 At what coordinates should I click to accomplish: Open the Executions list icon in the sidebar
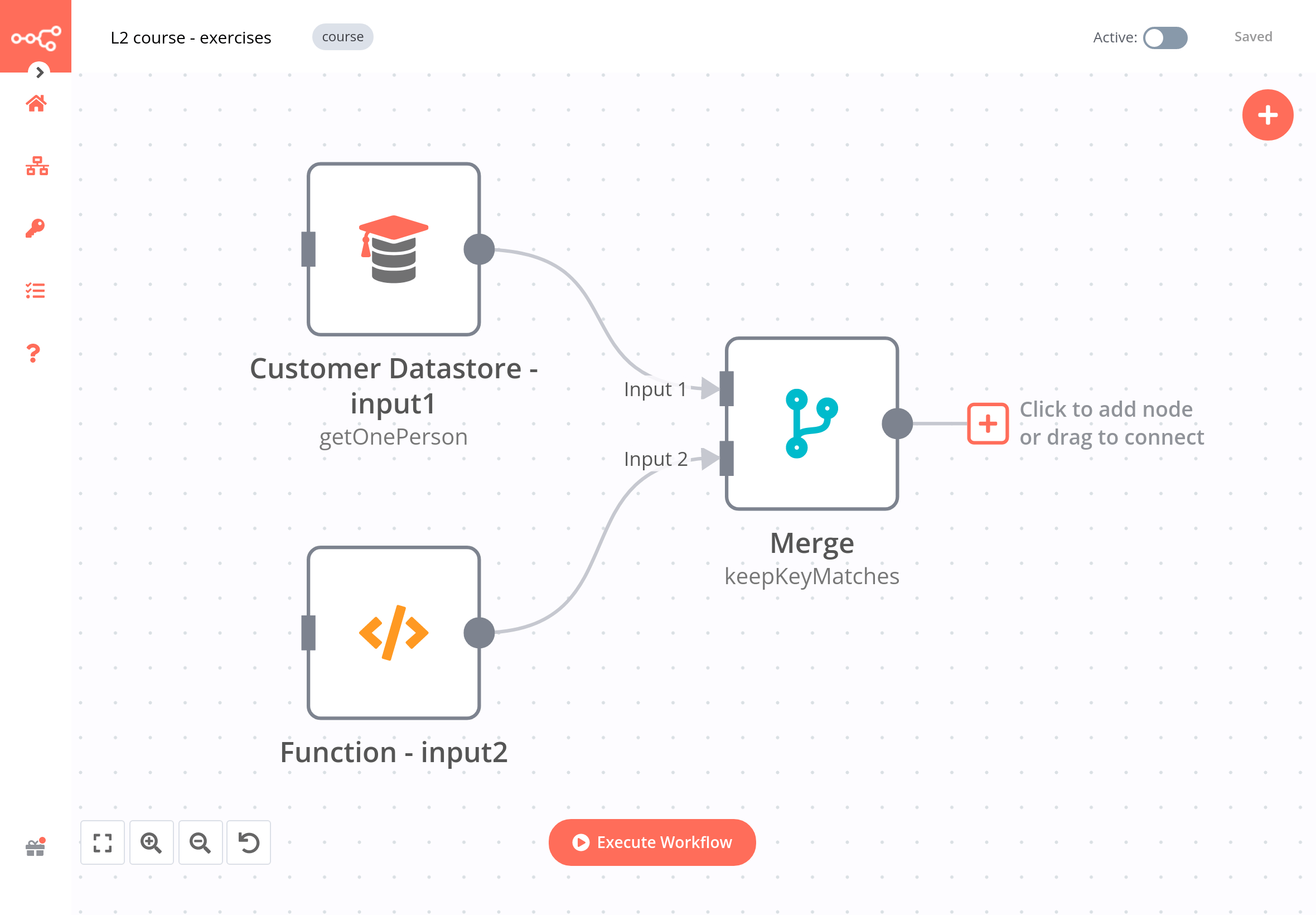pos(36,291)
